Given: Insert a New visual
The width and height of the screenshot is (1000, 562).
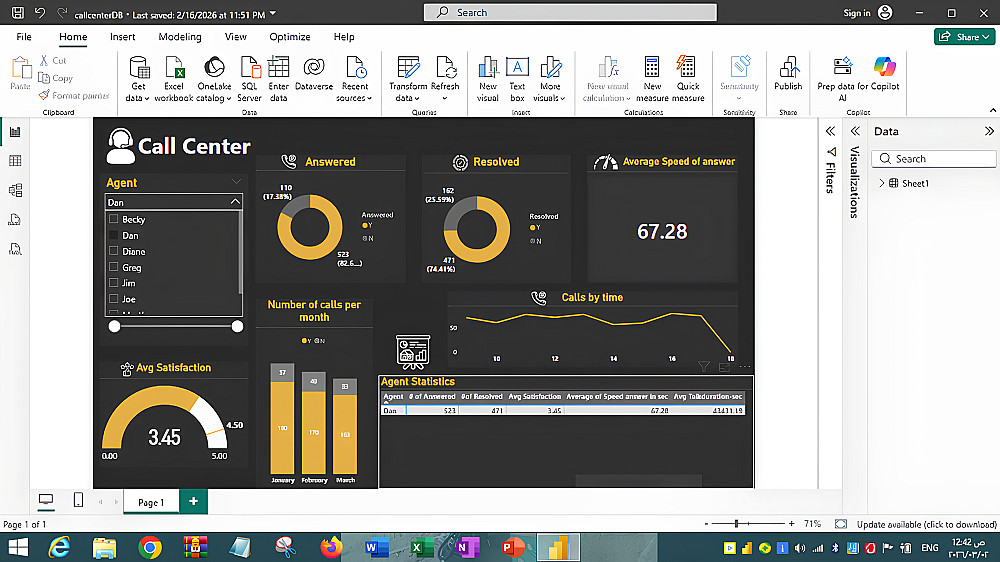Looking at the screenshot, I should 488,79.
